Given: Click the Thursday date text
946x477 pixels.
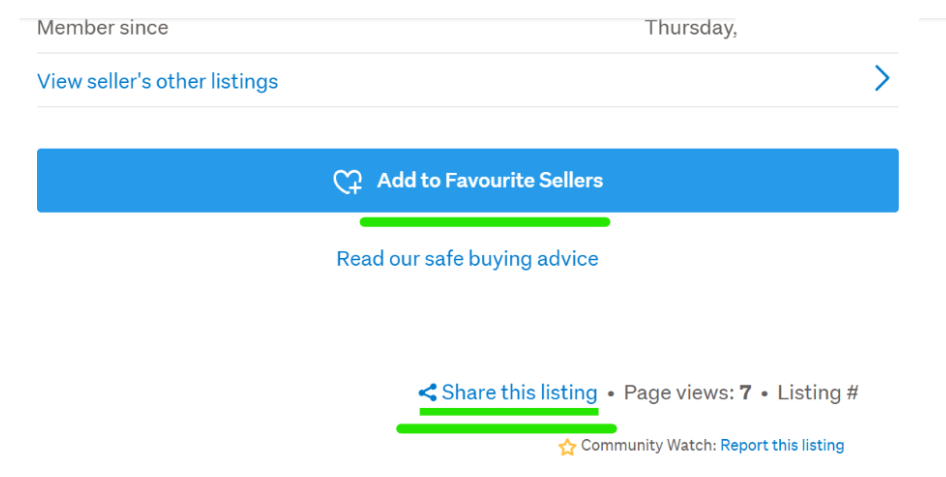Looking at the screenshot, I should click(x=690, y=28).
